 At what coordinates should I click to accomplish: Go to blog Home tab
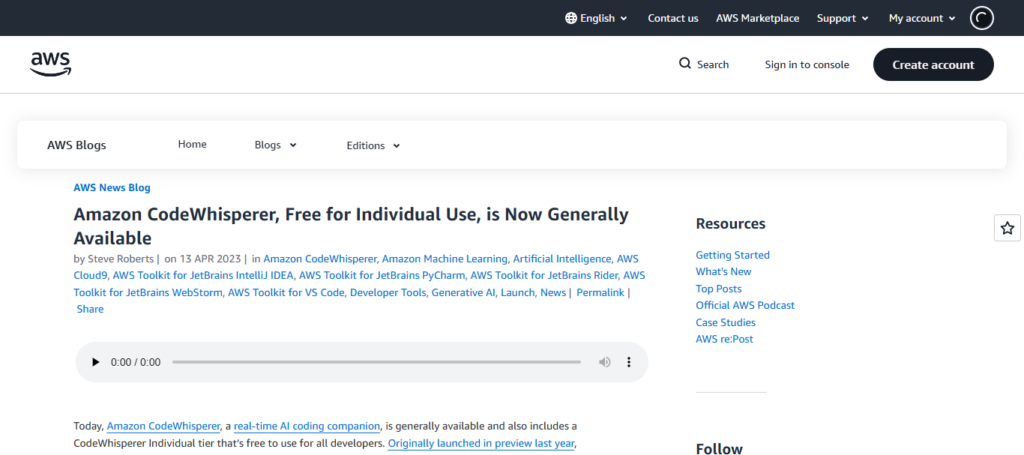[x=192, y=144]
